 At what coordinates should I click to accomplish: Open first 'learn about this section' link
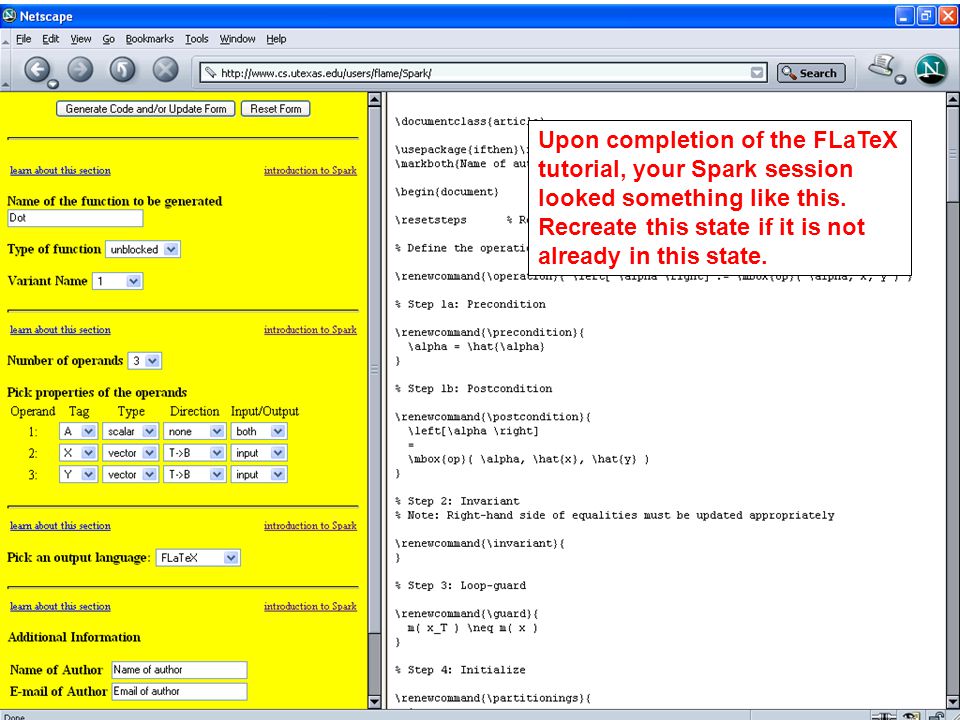(60, 171)
